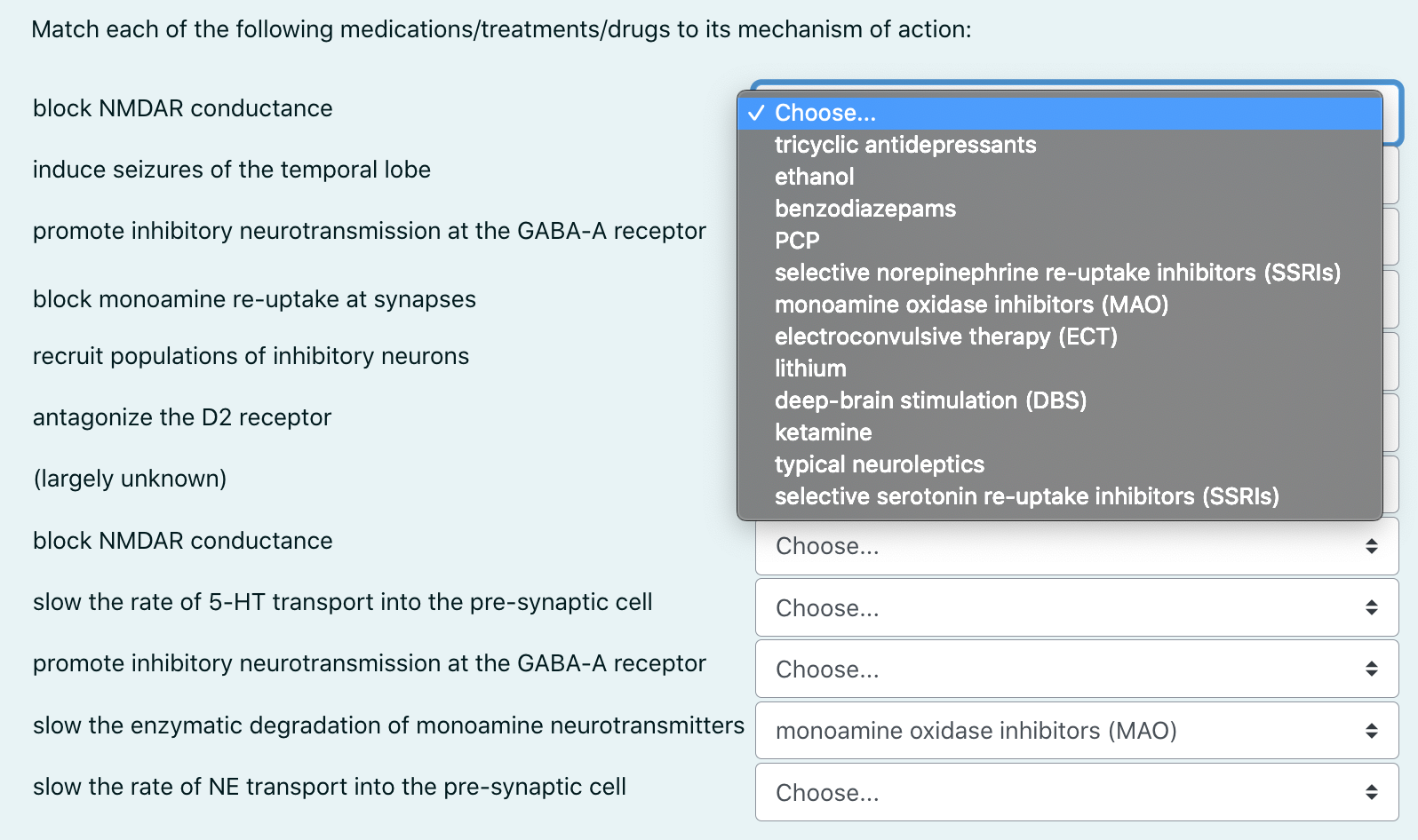Pick "electroconvulsive therapy (ECT)" option
Viewport: 1418px width, 840px height.
[945, 337]
